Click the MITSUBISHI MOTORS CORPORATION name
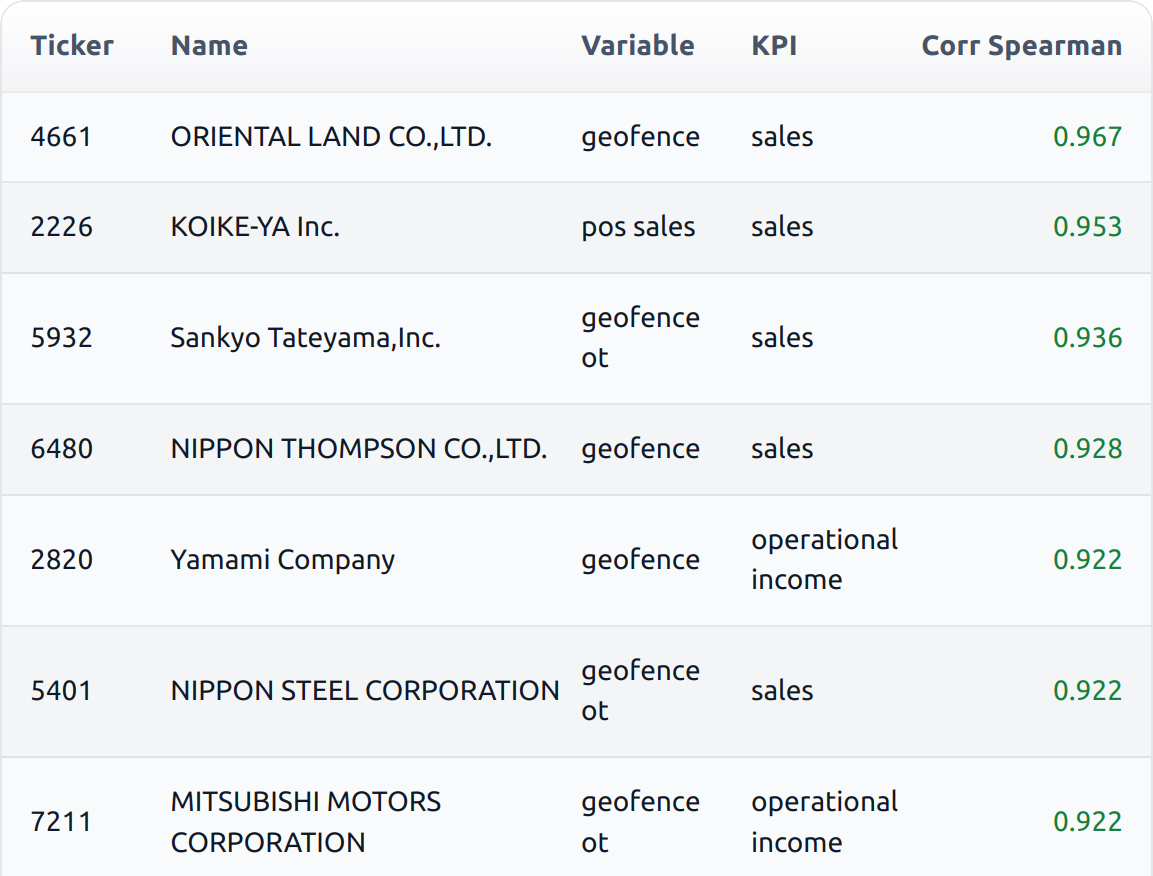The width and height of the screenshot is (1153, 876). pyautogui.click(x=304, y=822)
